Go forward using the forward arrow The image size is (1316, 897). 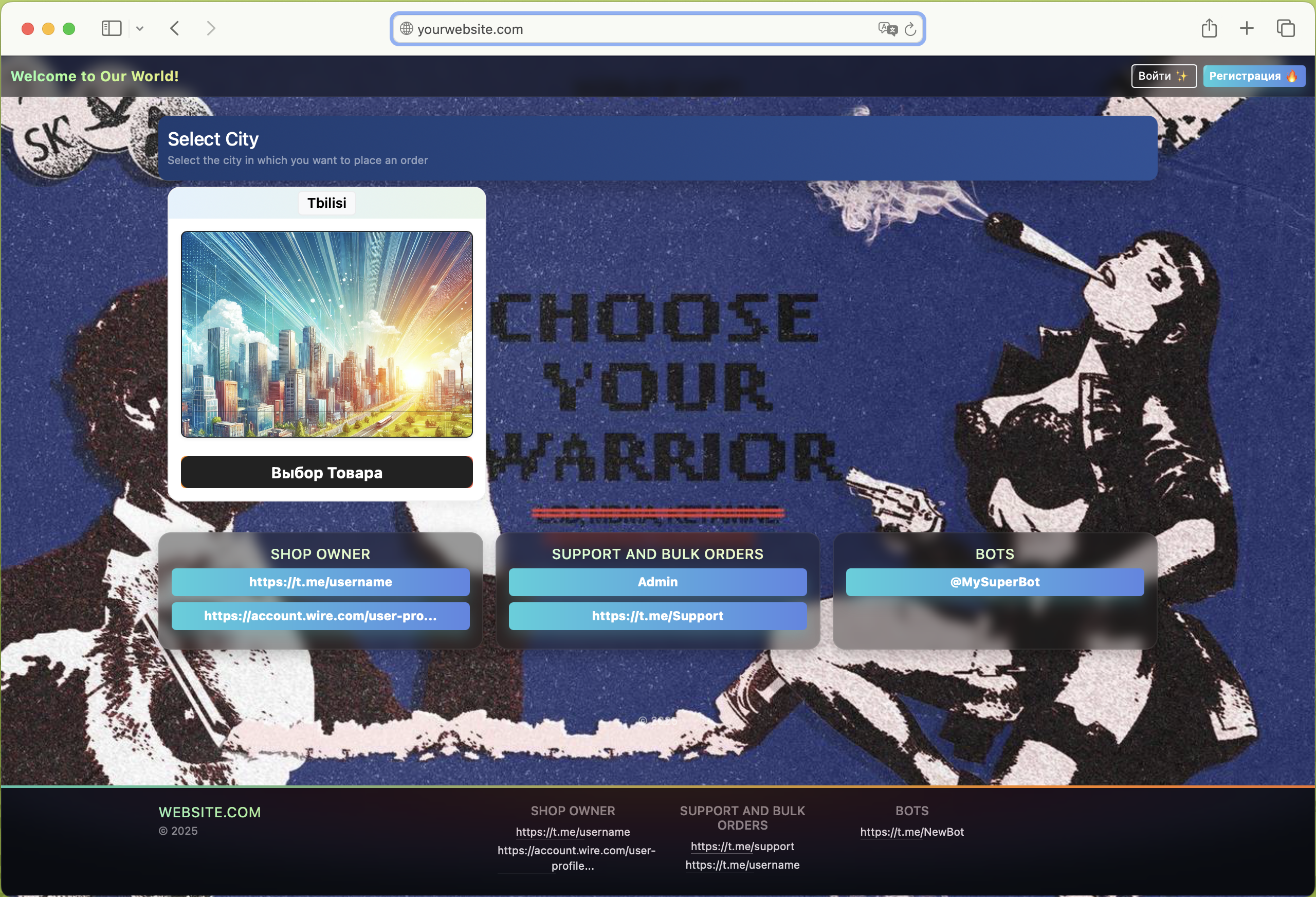click(211, 28)
